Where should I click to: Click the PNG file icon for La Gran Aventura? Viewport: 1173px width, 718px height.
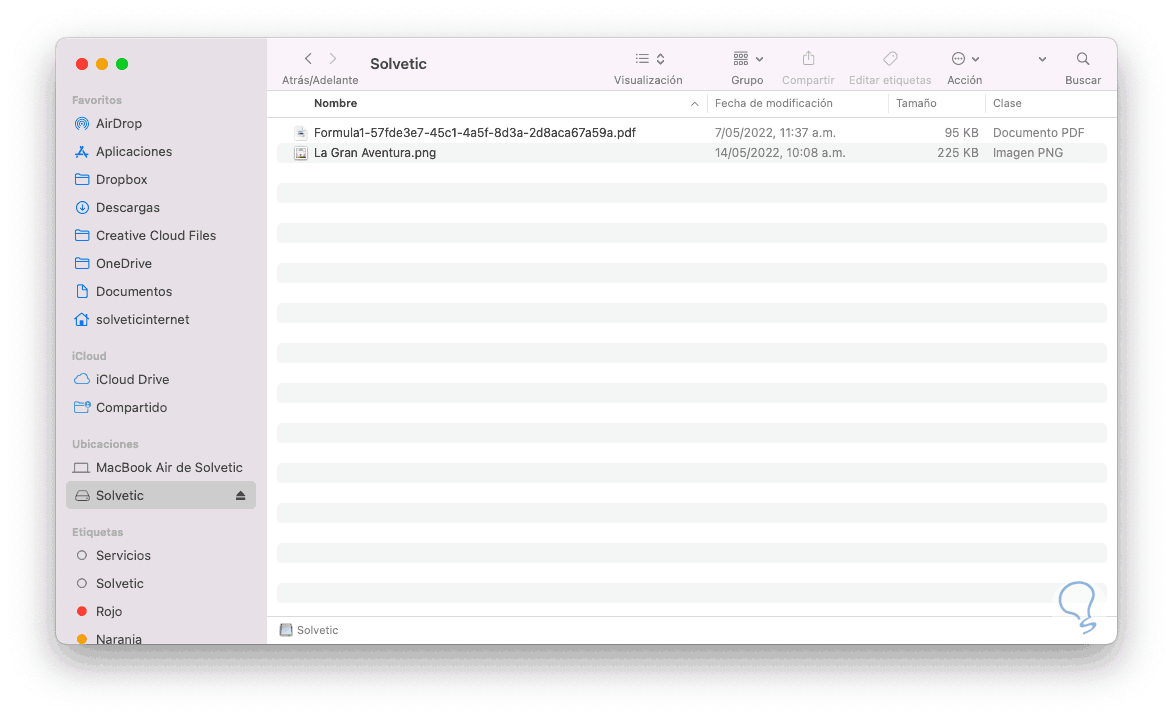(x=301, y=153)
